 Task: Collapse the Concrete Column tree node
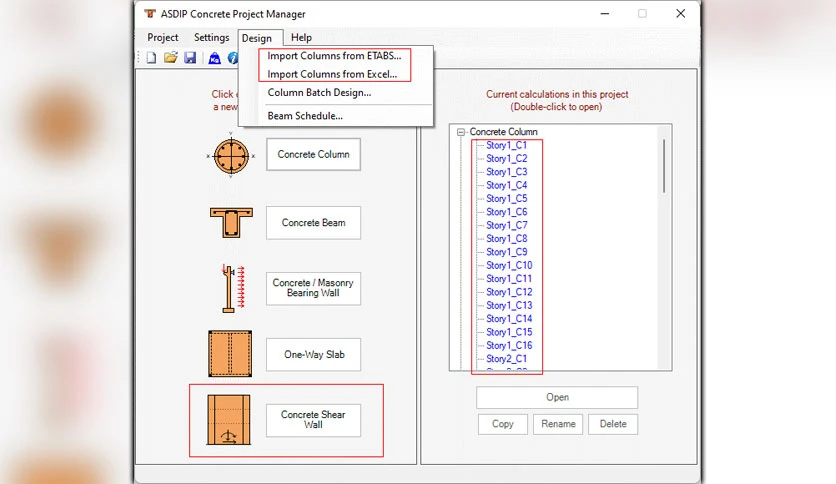point(461,132)
